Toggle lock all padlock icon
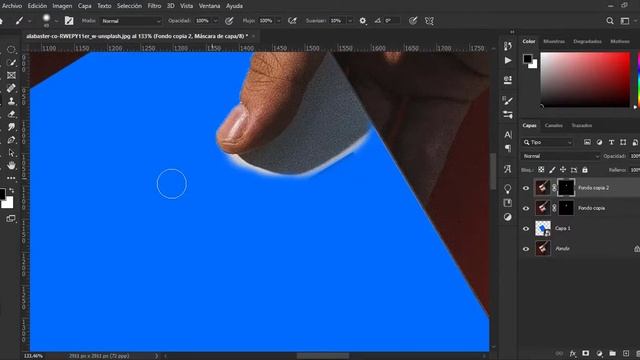 584,170
